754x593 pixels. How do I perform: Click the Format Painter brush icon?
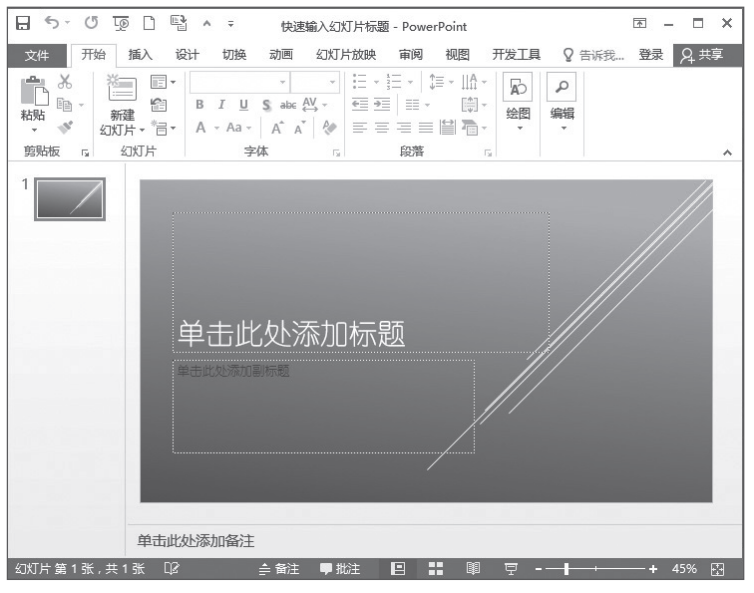coord(65,127)
